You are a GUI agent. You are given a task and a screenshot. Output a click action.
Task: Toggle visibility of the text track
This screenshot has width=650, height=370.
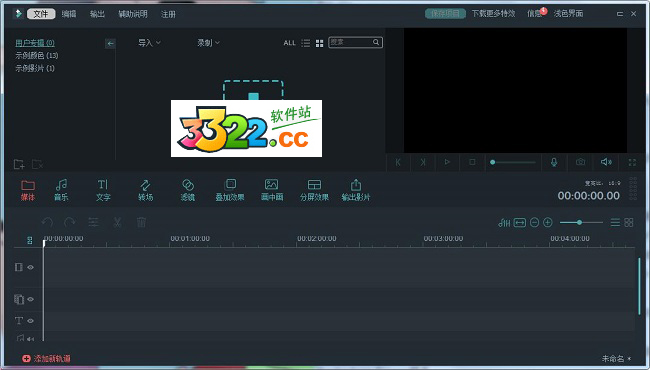coord(31,321)
